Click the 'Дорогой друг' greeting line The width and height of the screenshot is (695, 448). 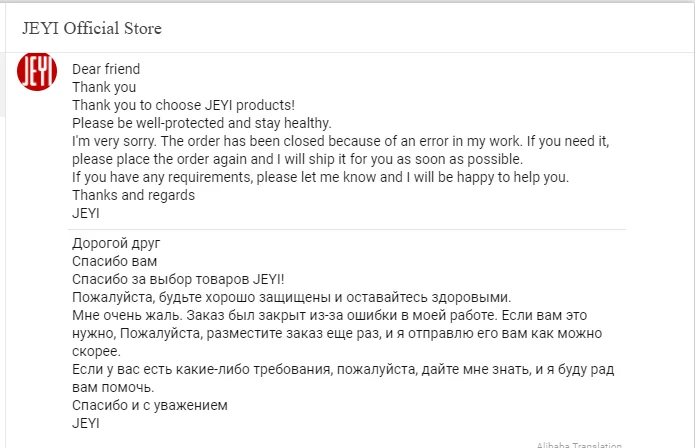tap(116, 243)
